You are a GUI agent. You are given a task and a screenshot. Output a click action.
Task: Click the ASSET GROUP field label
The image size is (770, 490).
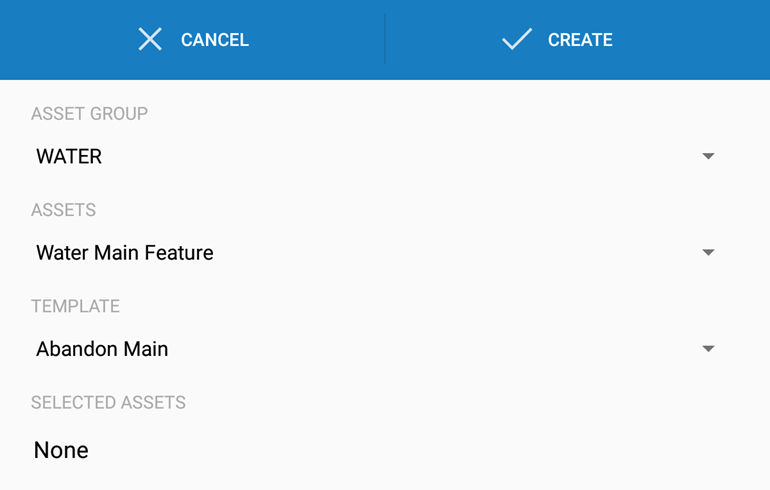89,114
